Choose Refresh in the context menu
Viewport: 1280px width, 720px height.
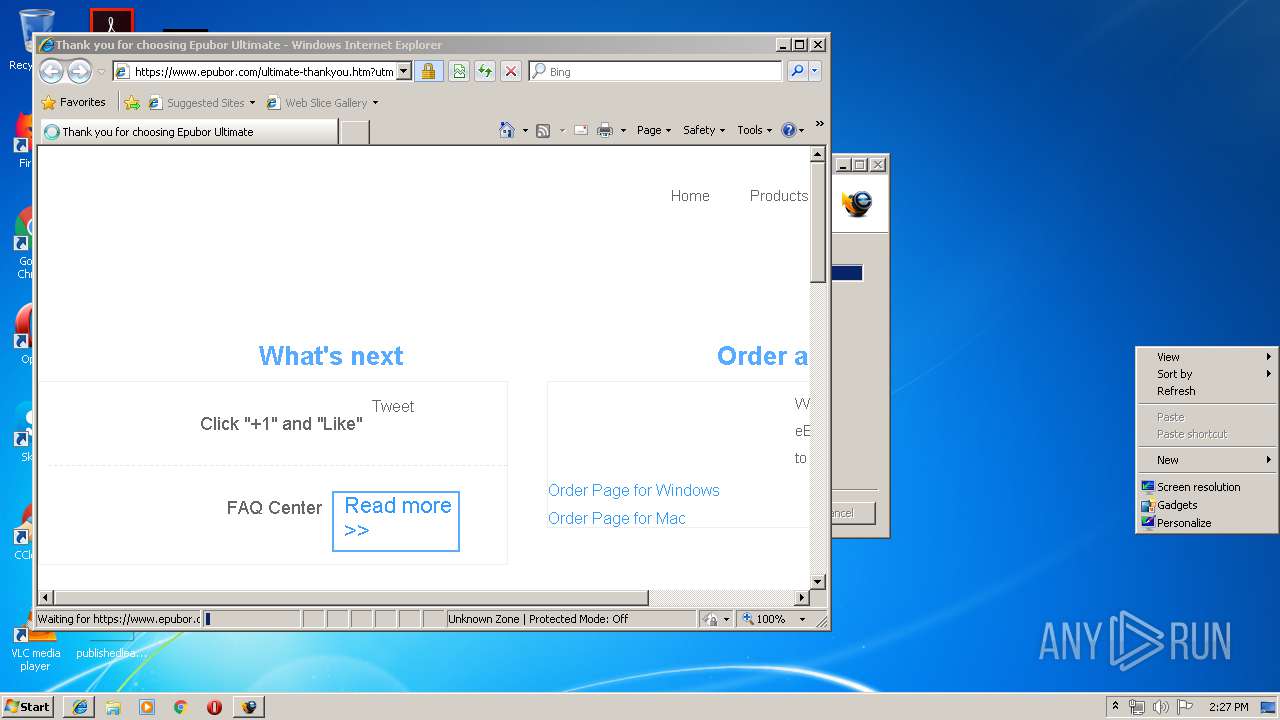coord(1207,391)
